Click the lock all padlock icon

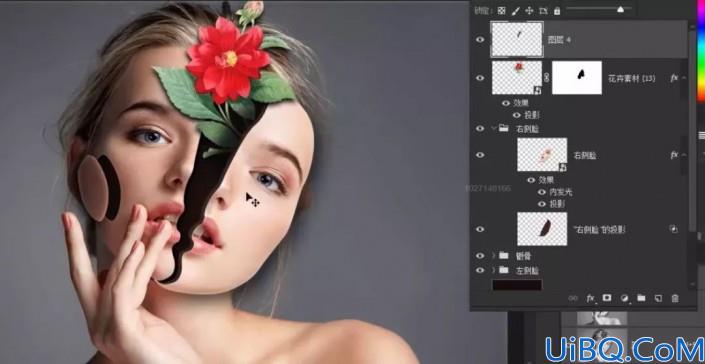point(557,11)
